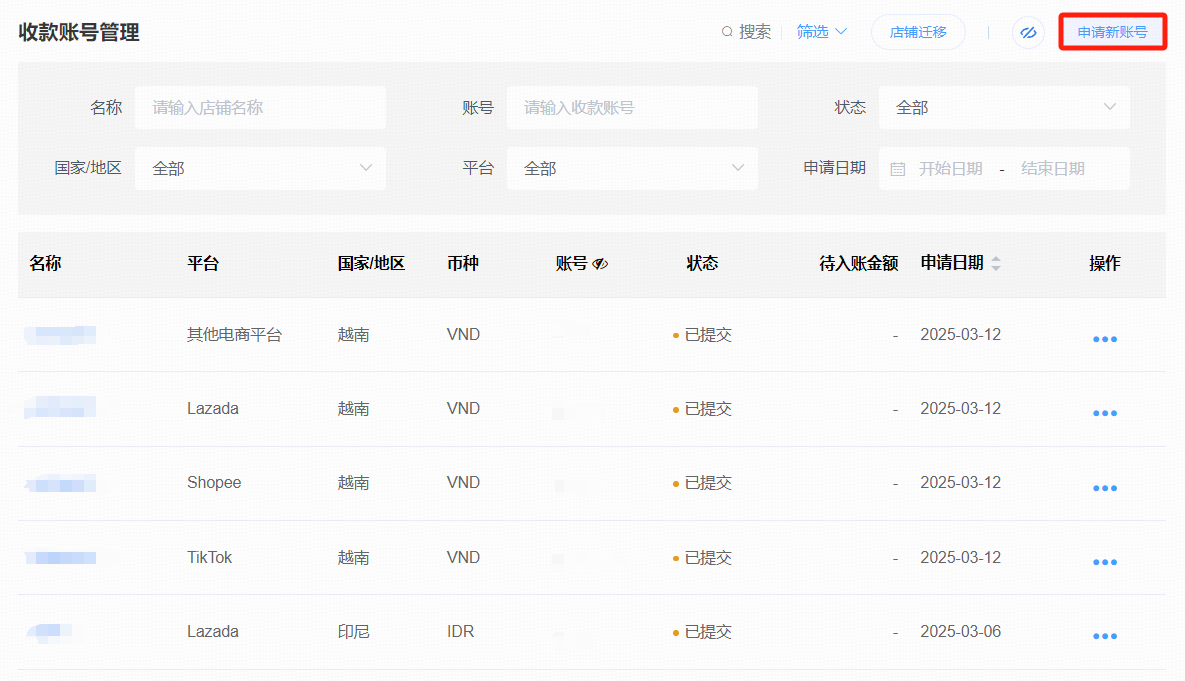Click the 店铺迁移 store migration button
This screenshot has width=1185, height=681.
(x=917, y=31)
